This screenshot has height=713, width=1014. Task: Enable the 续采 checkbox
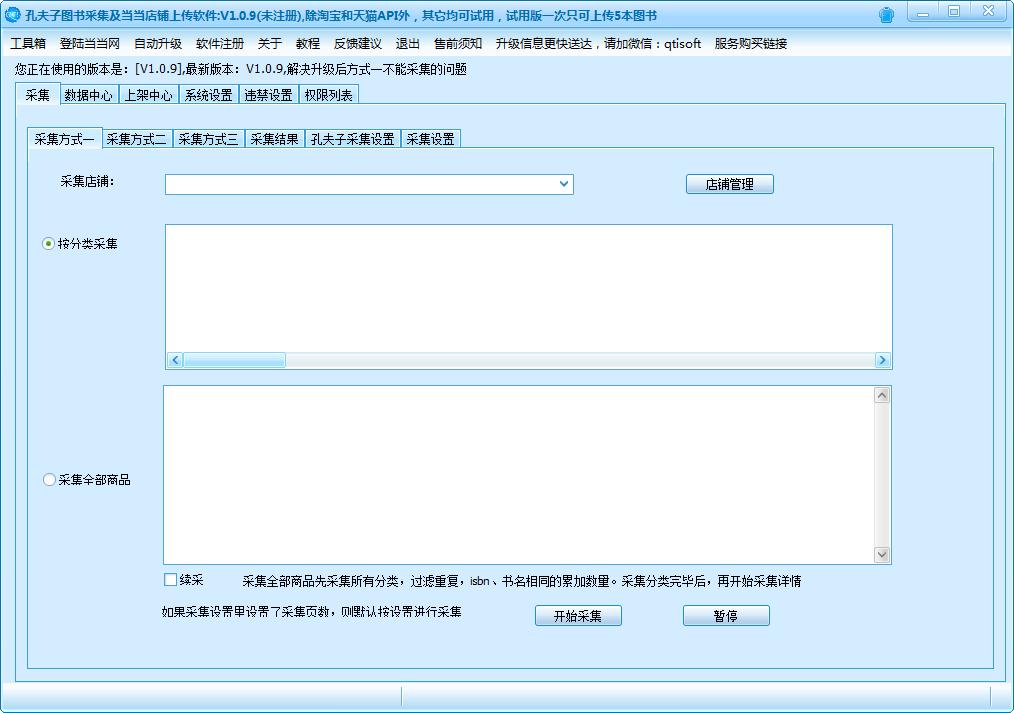click(168, 580)
